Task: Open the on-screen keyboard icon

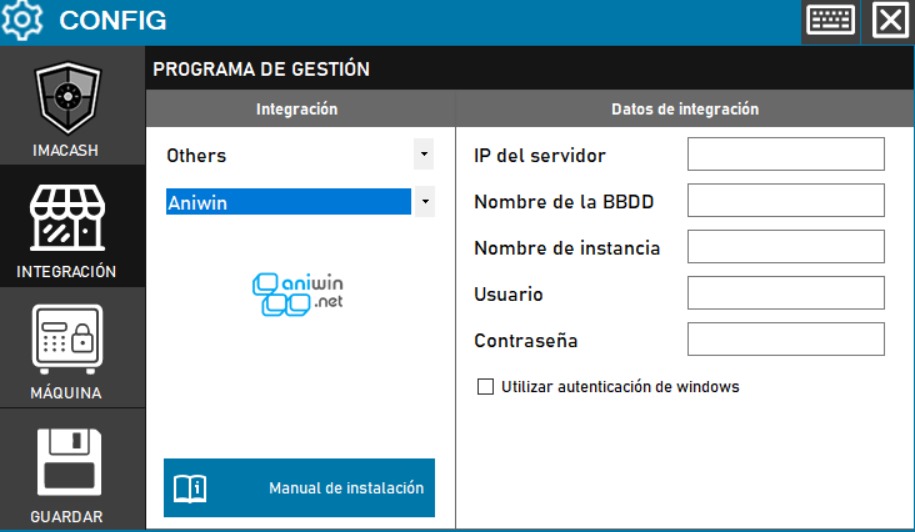Action: point(830,21)
